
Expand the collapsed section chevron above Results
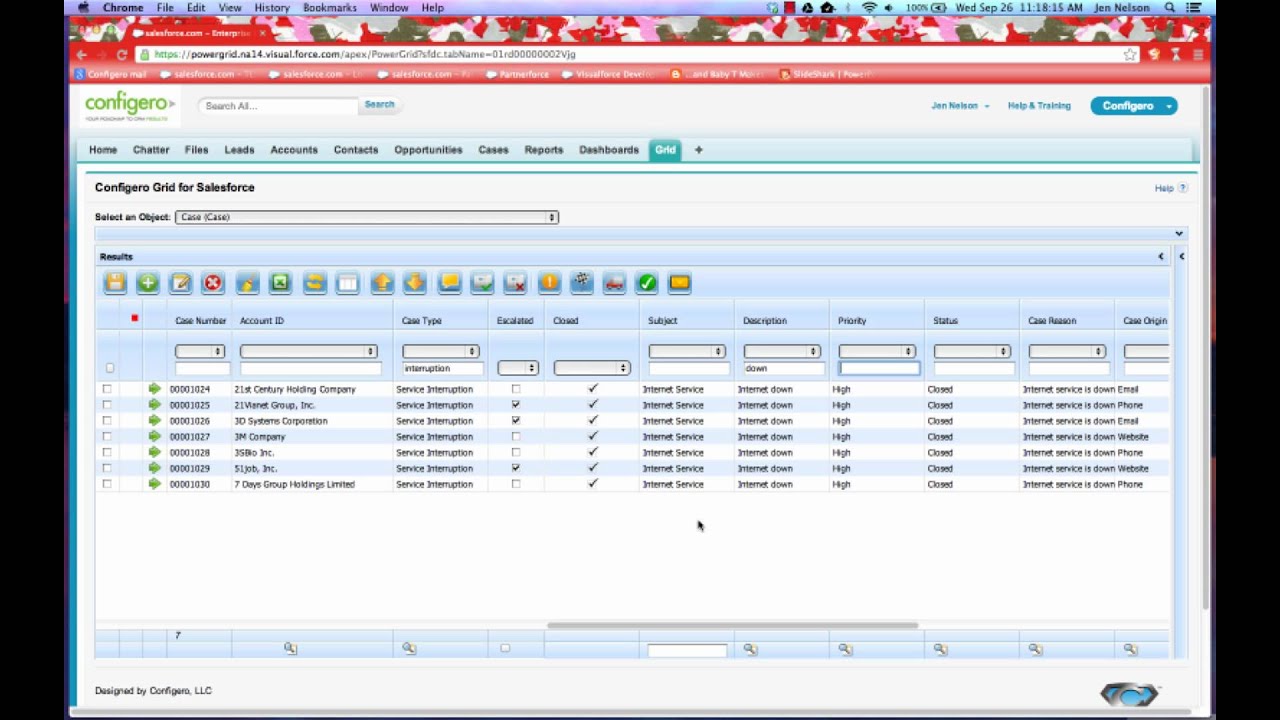pos(1179,233)
